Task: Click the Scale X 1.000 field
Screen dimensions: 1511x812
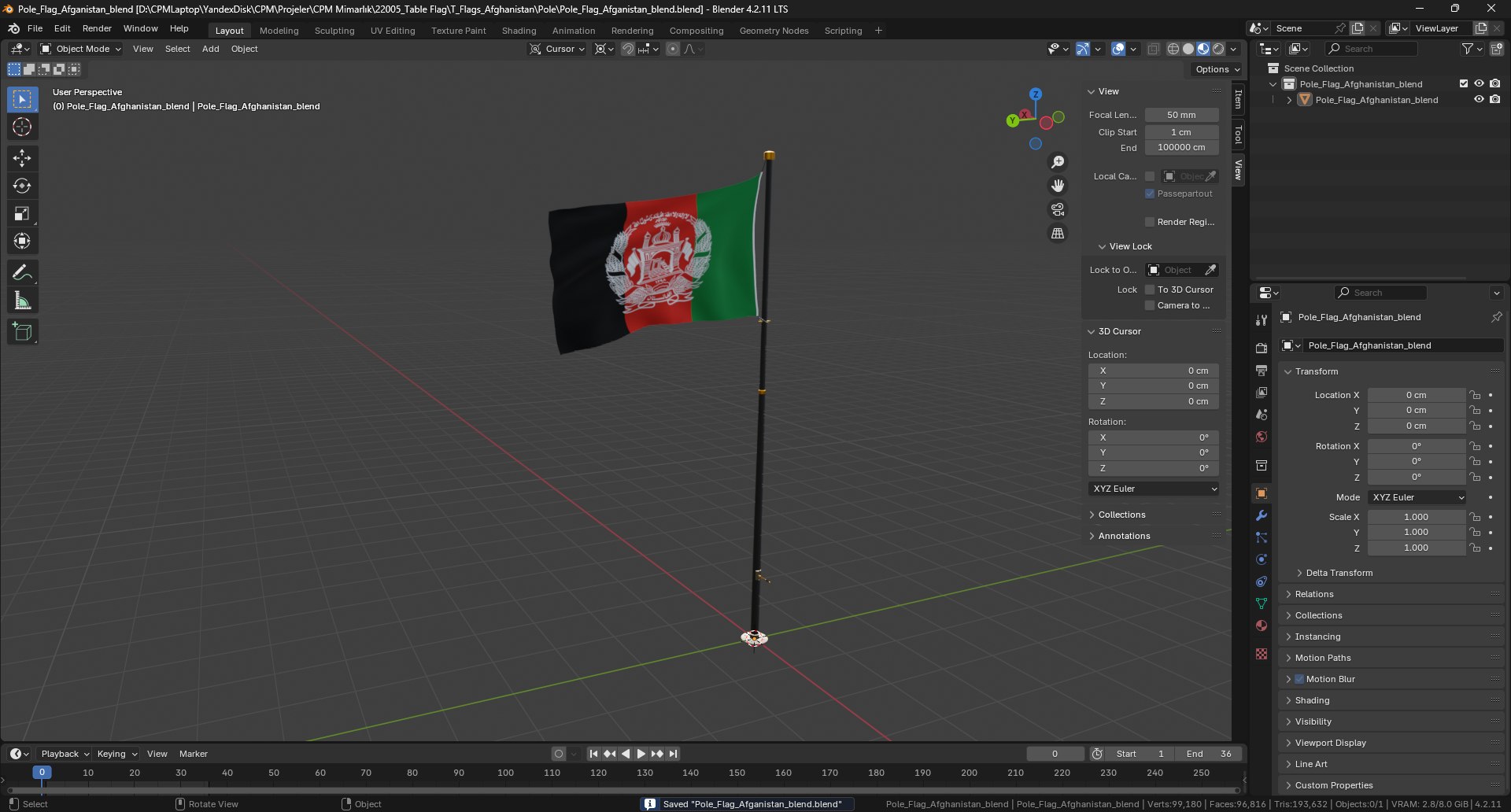Action: 1416,517
